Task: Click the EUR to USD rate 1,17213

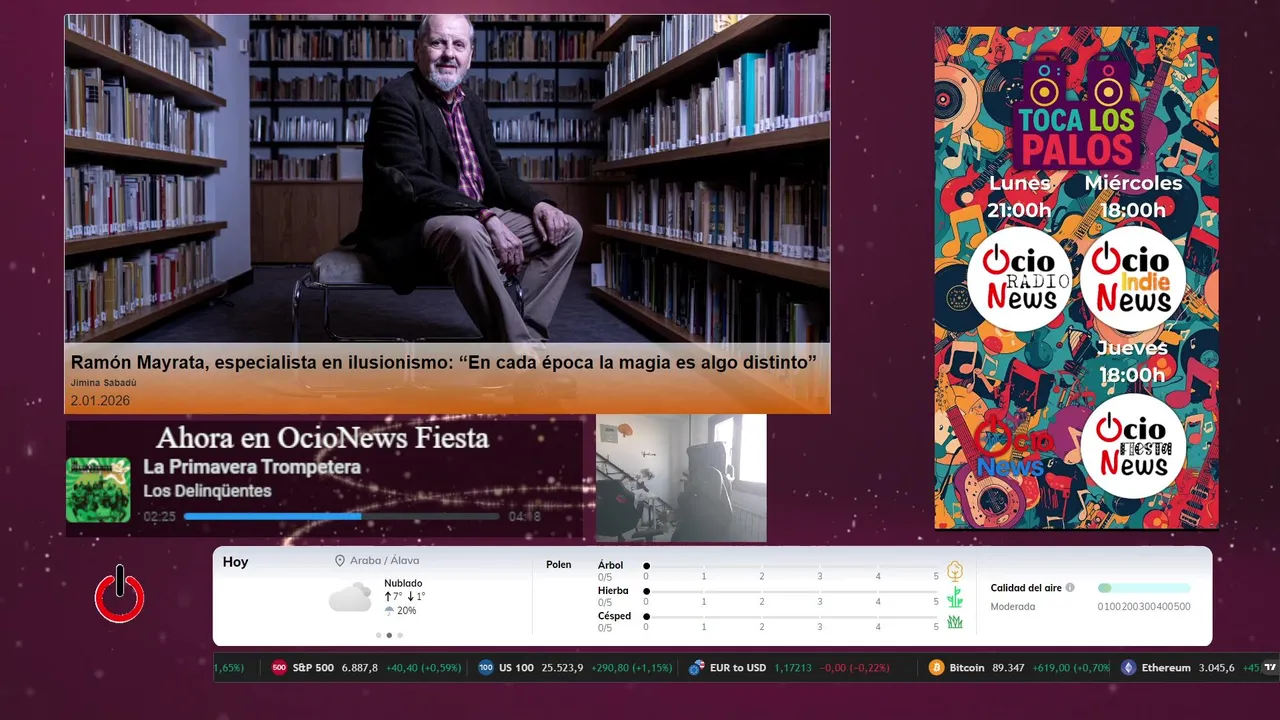Action: pyautogui.click(x=793, y=667)
